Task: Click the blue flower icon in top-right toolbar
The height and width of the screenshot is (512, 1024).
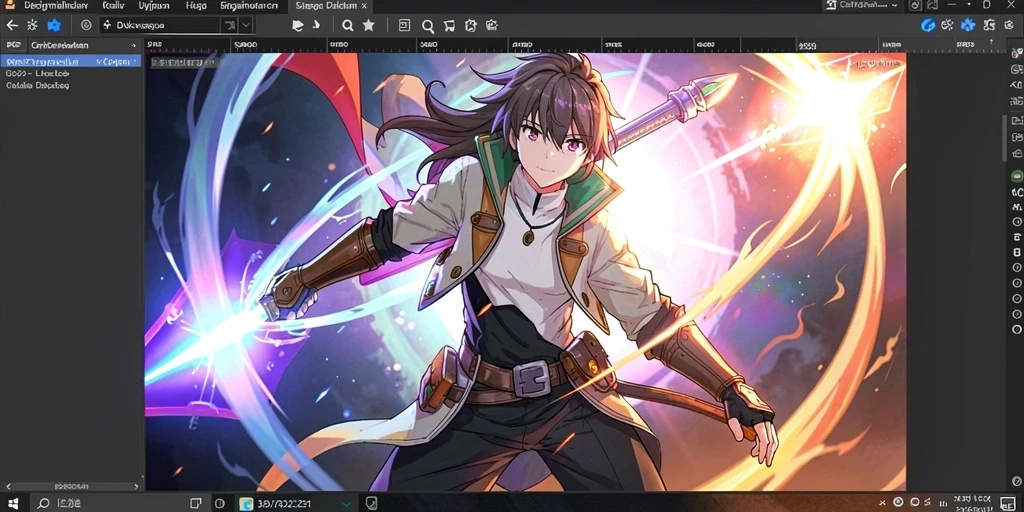Action: click(x=968, y=25)
